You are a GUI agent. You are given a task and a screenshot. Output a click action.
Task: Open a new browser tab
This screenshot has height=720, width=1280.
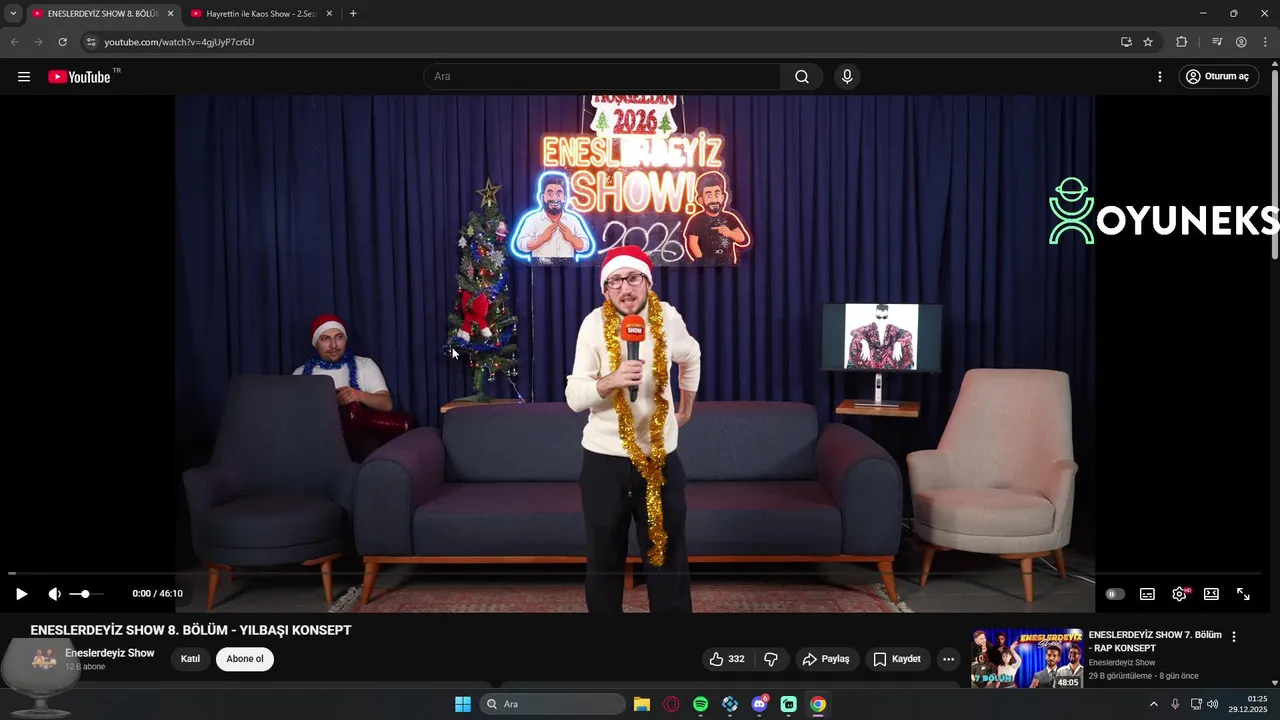353,14
